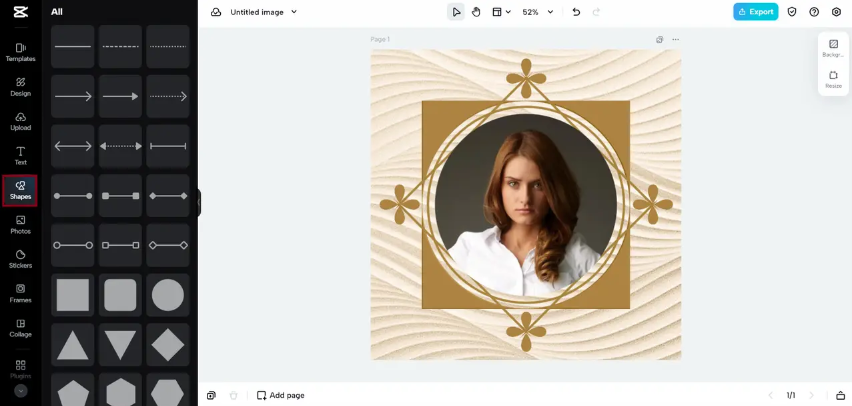Open the Frames sidebar panel

click(21, 293)
